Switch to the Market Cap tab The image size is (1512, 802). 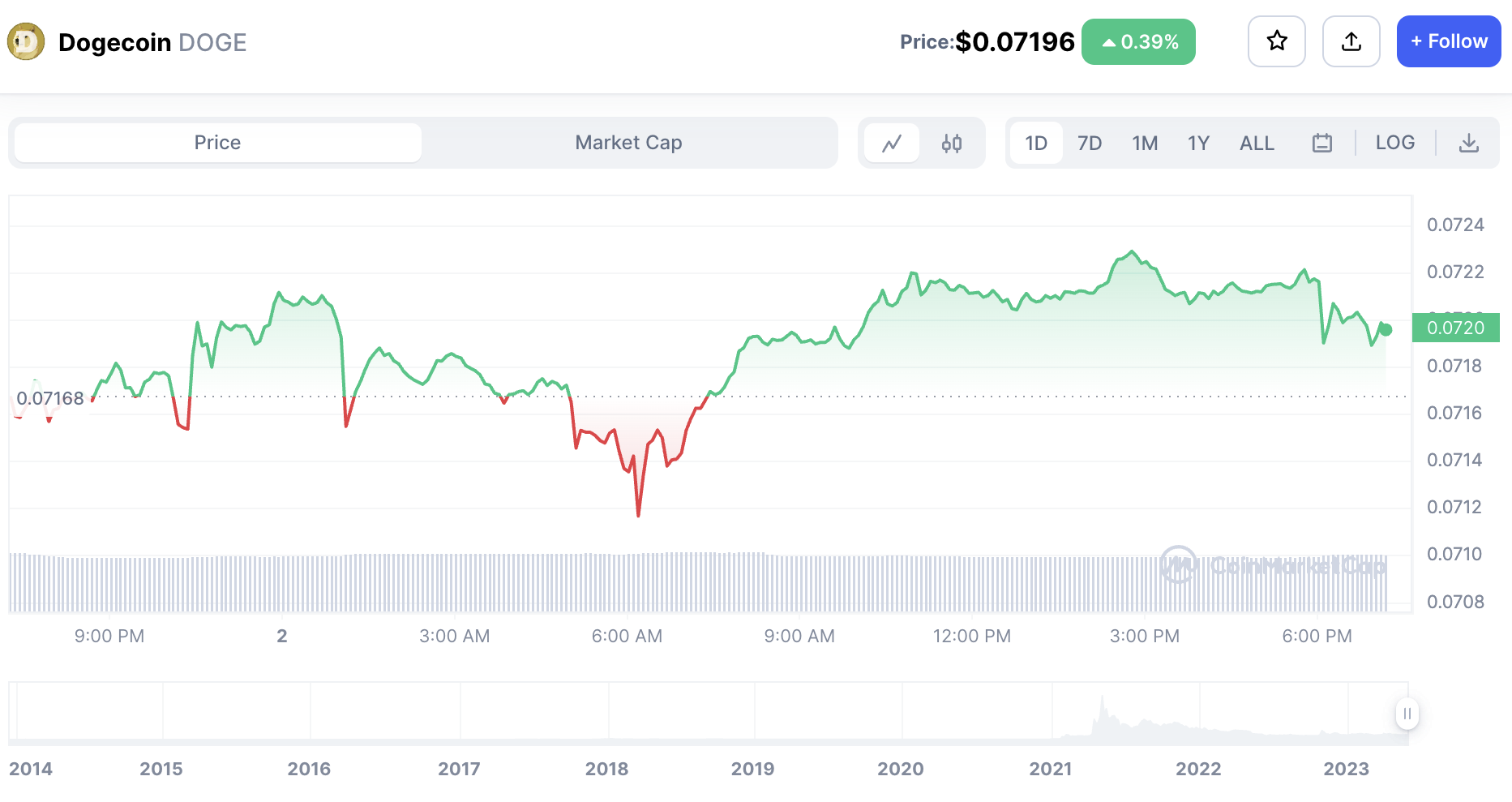628,143
